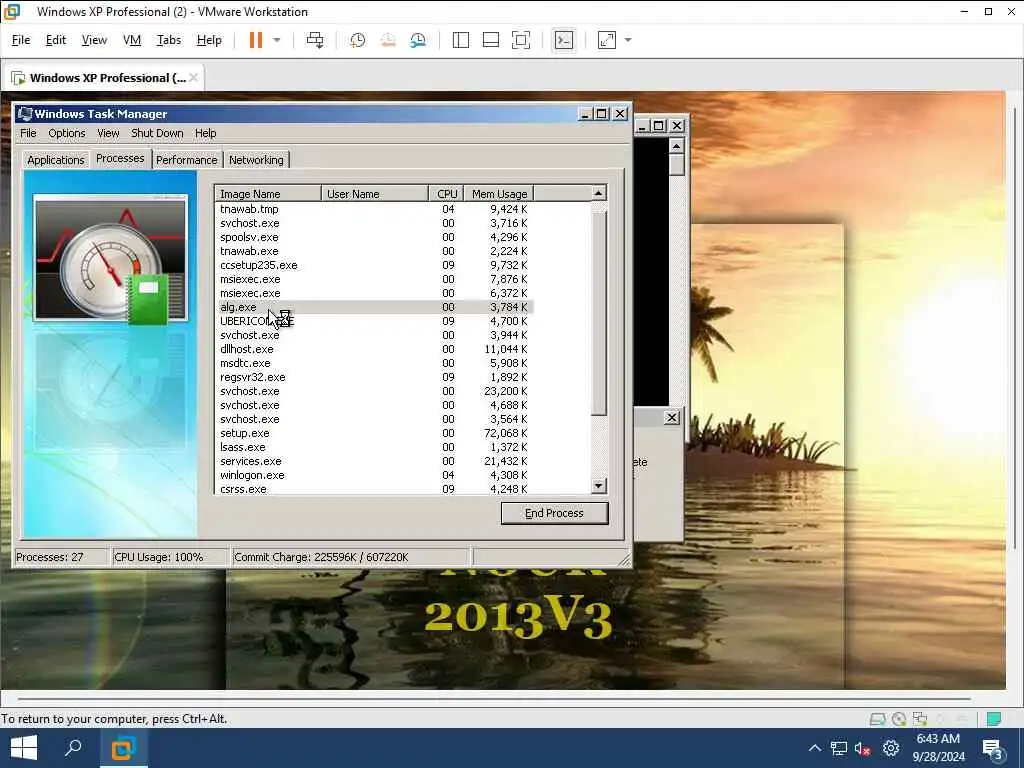The height and width of the screenshot is (768, 1024).
Task: Enter VMware full screen mode
Action: click(x=520, y=40)
